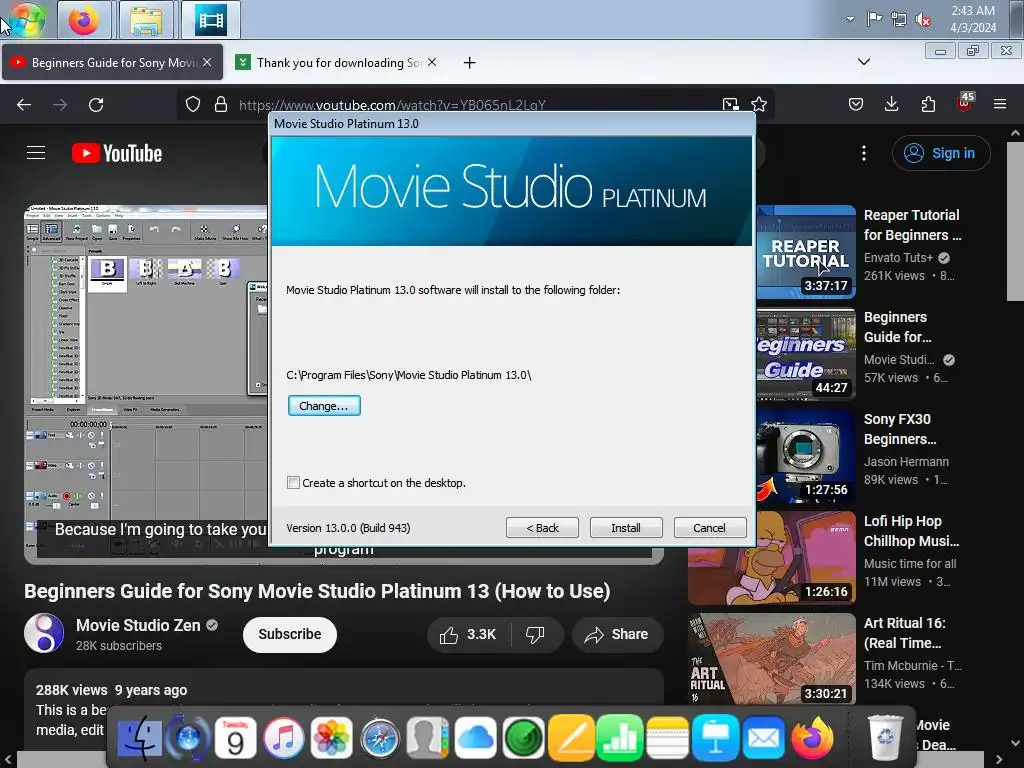Open the Pocket save icon

856,104
